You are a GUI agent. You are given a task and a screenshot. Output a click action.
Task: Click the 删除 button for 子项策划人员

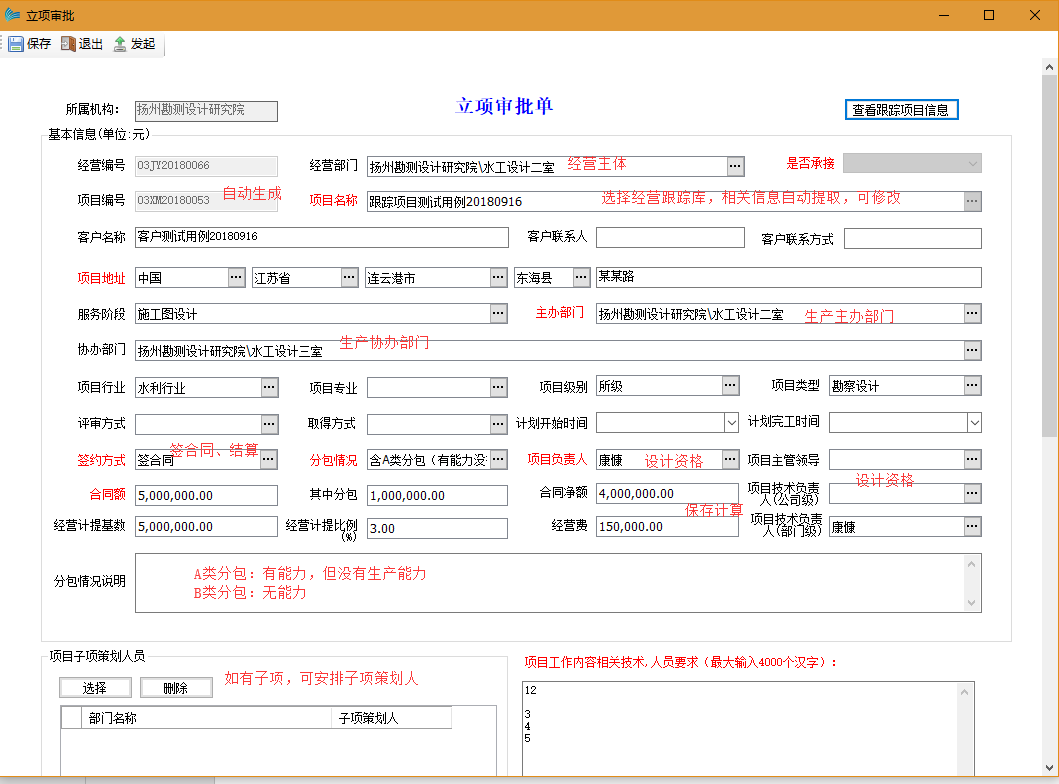[176, 687]
